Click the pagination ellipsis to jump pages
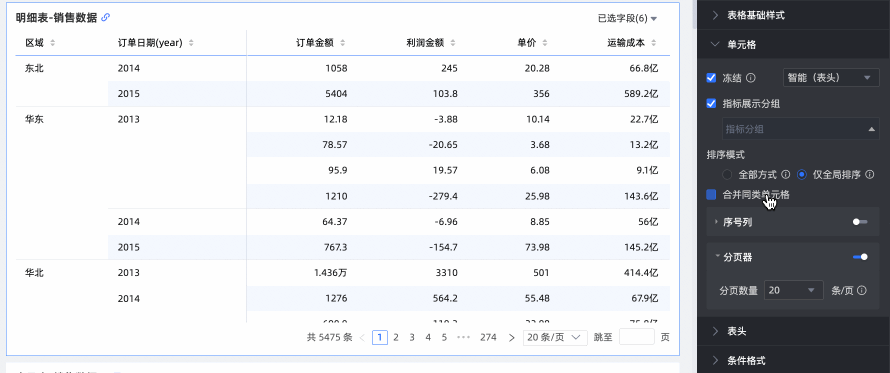Image resolution: width=890 pixels, height=373 pixels. (x=463, y=337)
